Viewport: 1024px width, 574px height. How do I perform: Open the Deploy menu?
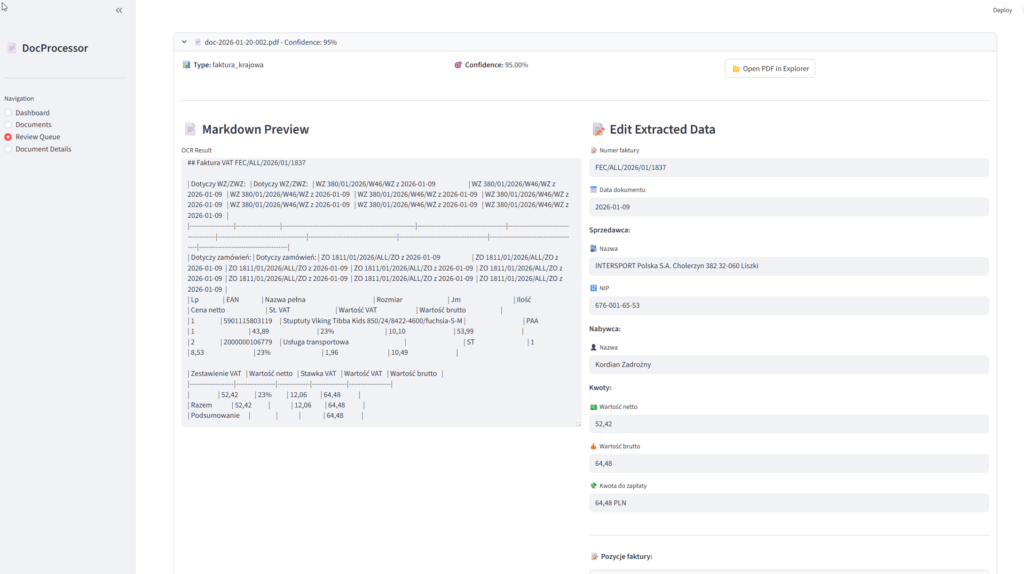(1002, 10)
